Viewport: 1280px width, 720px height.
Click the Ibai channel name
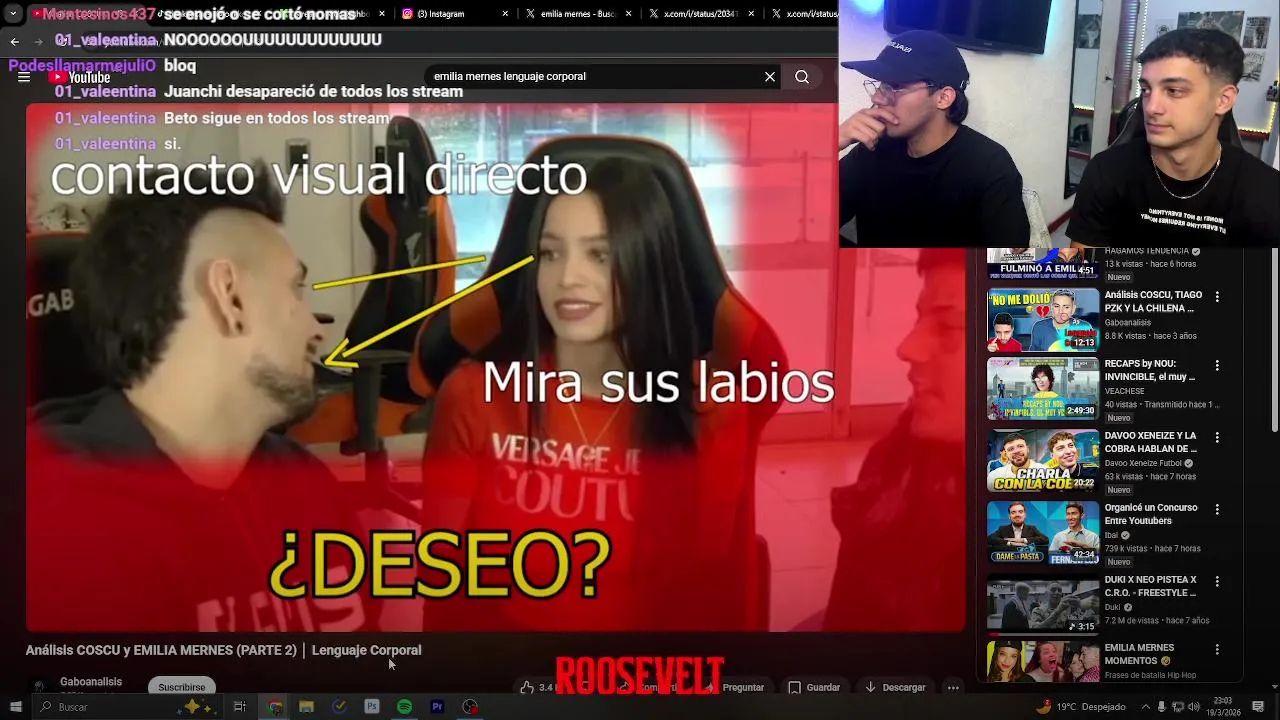[x=1111, y=535]
